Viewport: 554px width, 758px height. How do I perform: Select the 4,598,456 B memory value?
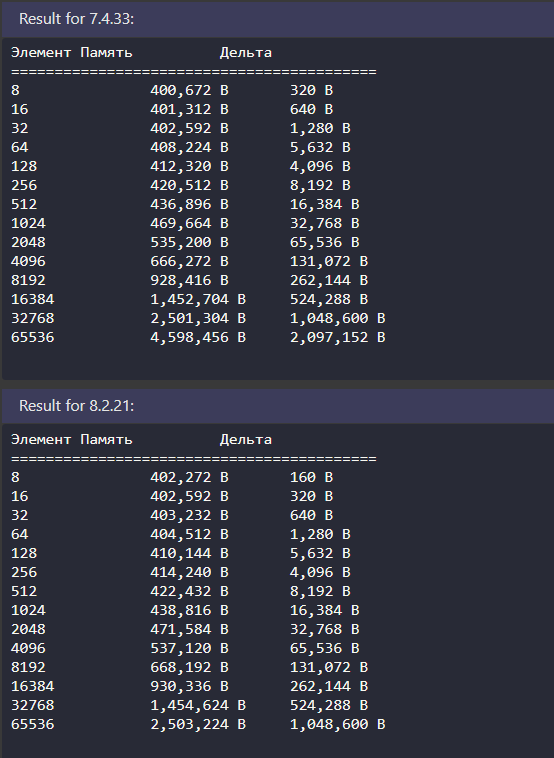(x=198, y=337)
